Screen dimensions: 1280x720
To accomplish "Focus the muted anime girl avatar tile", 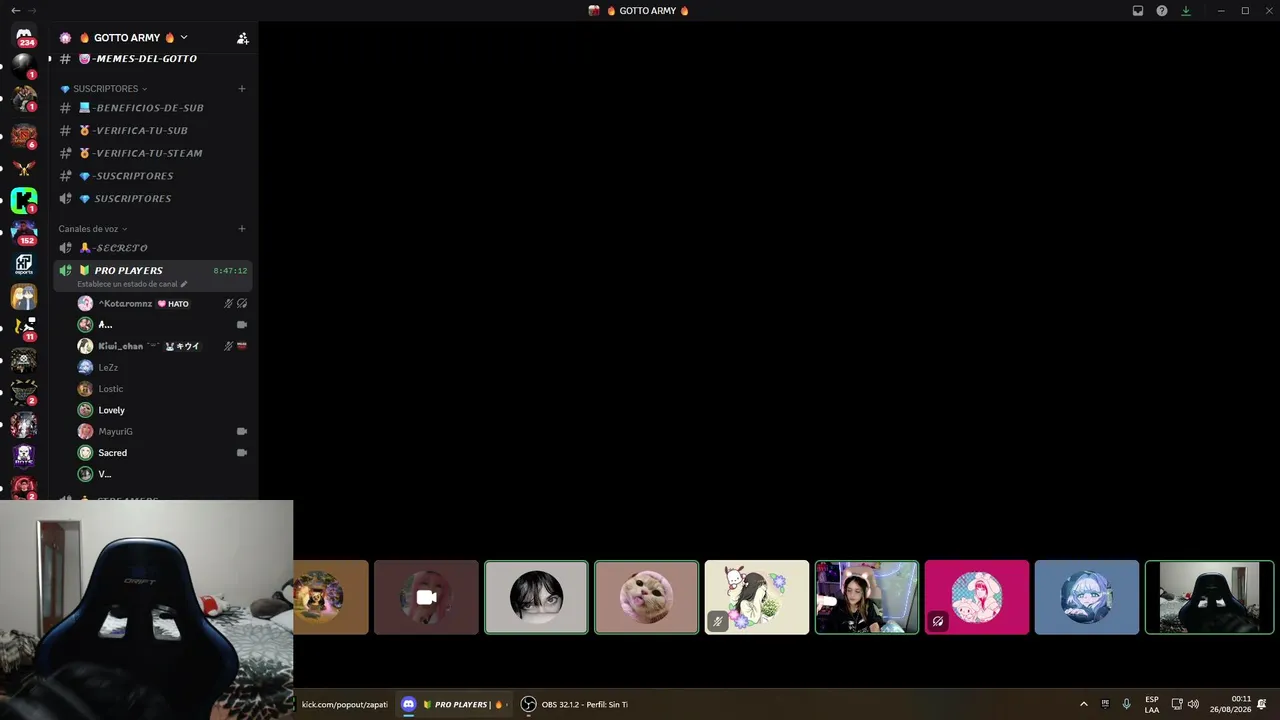I will click(756, 597).
